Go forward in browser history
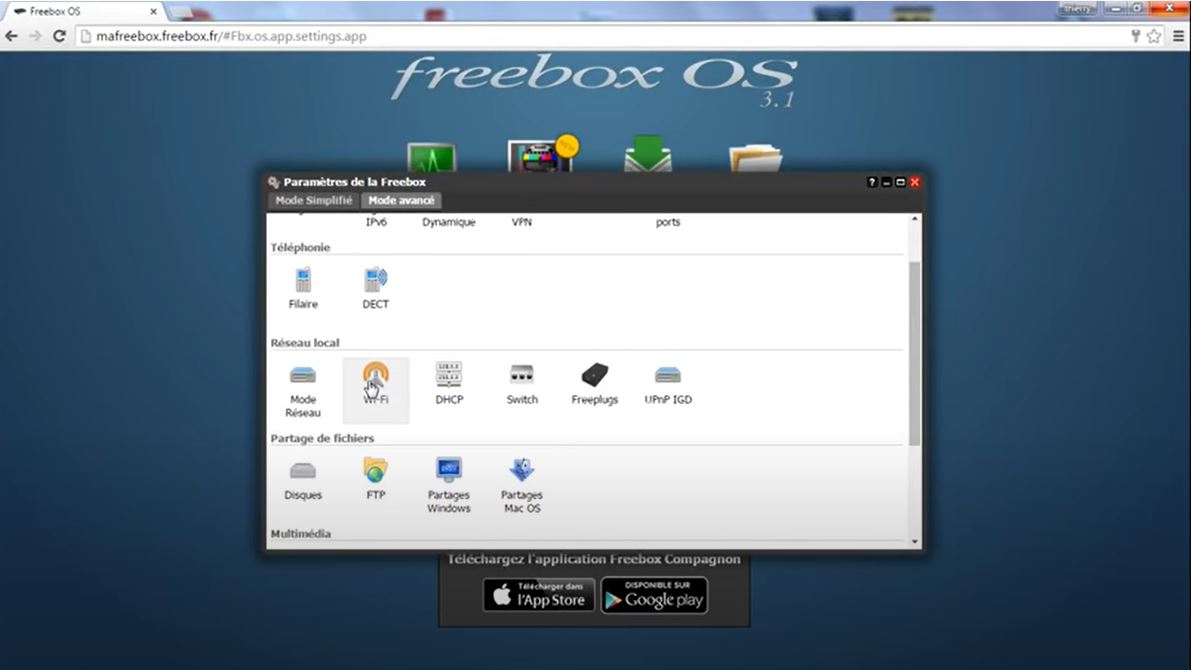 (35, 36)
